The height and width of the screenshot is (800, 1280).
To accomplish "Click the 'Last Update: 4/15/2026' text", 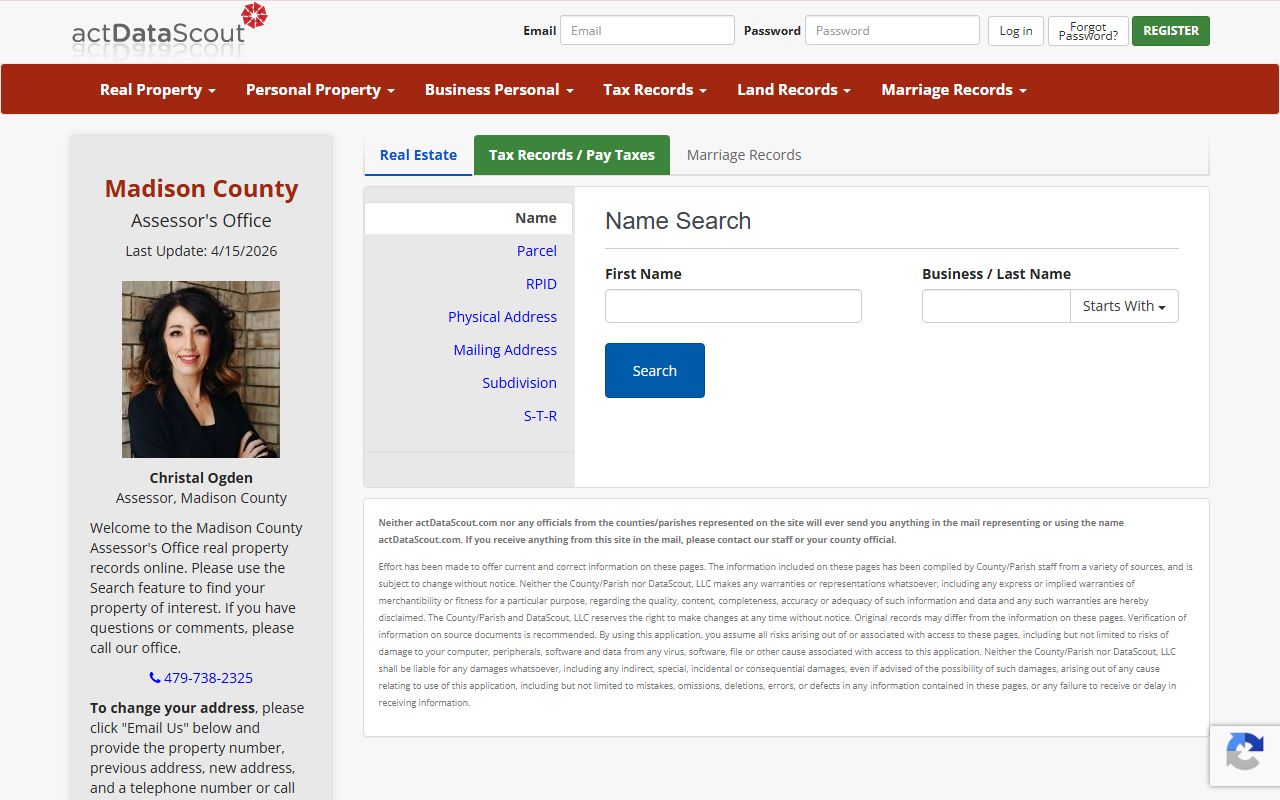I will pos(201,251).
